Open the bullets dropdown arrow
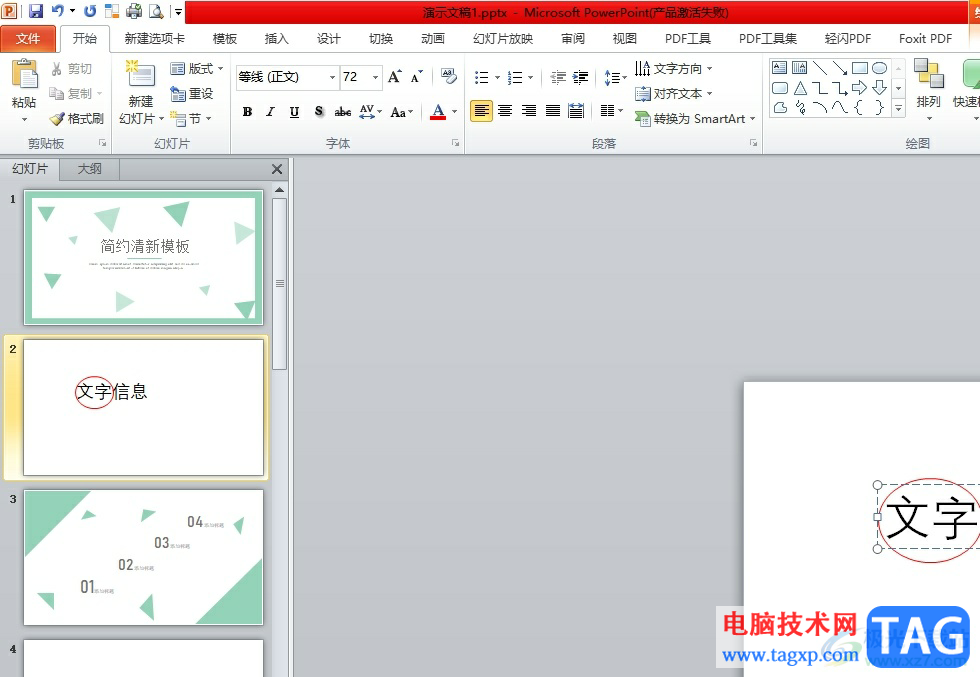Image resolution: width=980 pixels, height=677 pixels. pyautogui.click(x=498, y=78)
